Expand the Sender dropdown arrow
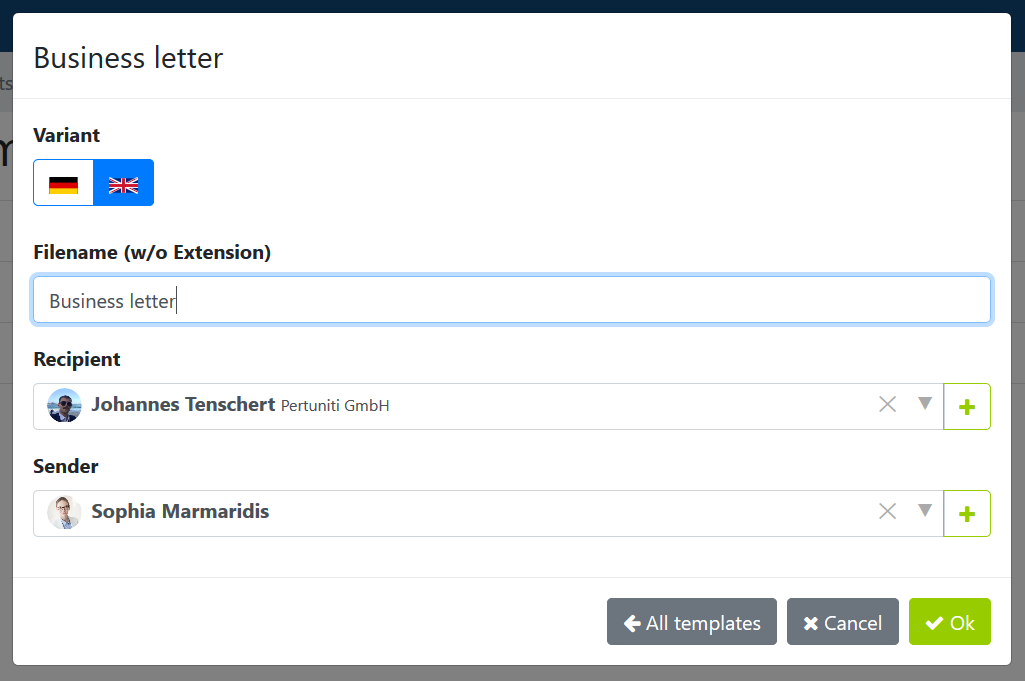Screen dimensions: 1025x681 pos(924,510)
